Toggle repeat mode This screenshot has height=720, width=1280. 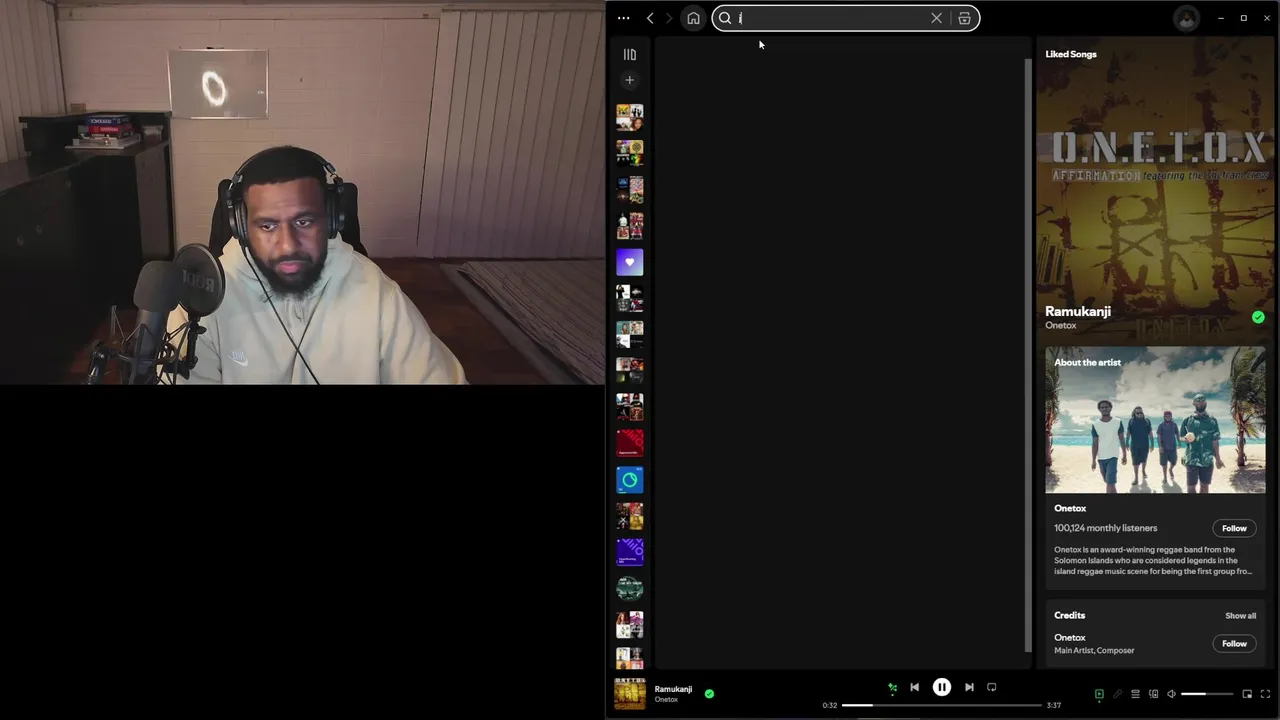coord(992,688)
